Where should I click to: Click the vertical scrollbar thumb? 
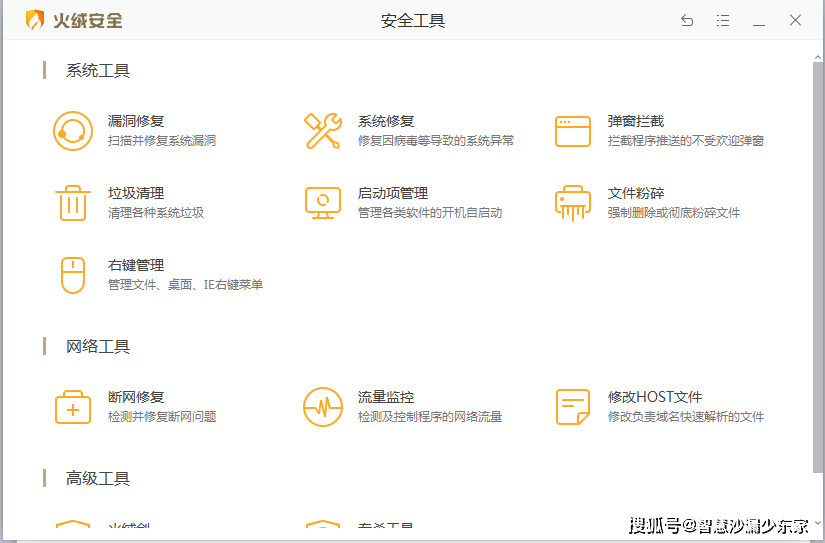(x=818, y=267)
